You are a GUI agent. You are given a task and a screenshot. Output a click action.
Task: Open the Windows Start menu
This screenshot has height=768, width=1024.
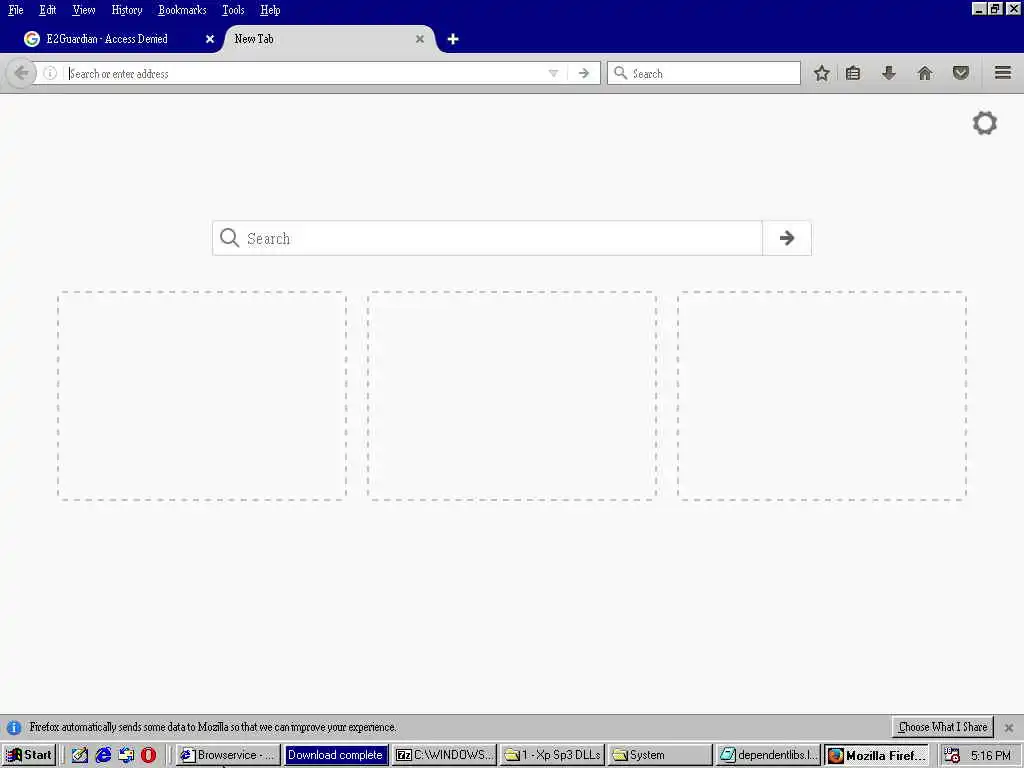[29, 755]
